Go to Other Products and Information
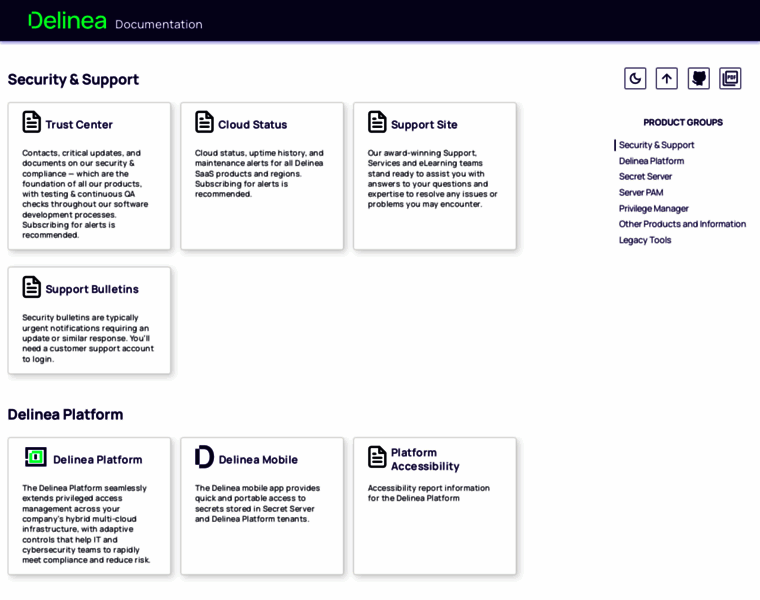760x600 pixels. 682,224
